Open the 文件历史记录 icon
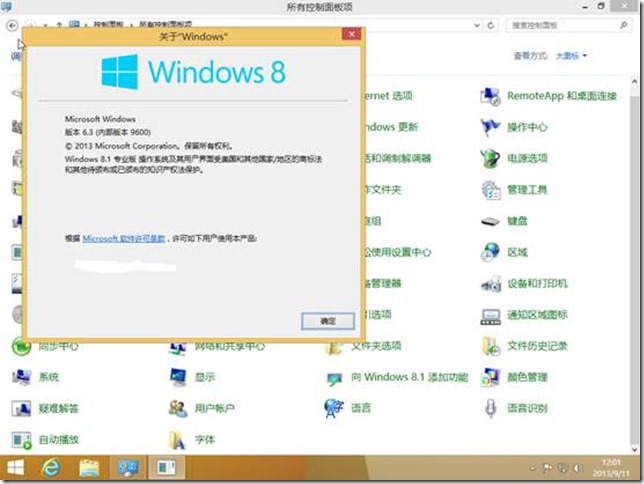 (490, 346)
